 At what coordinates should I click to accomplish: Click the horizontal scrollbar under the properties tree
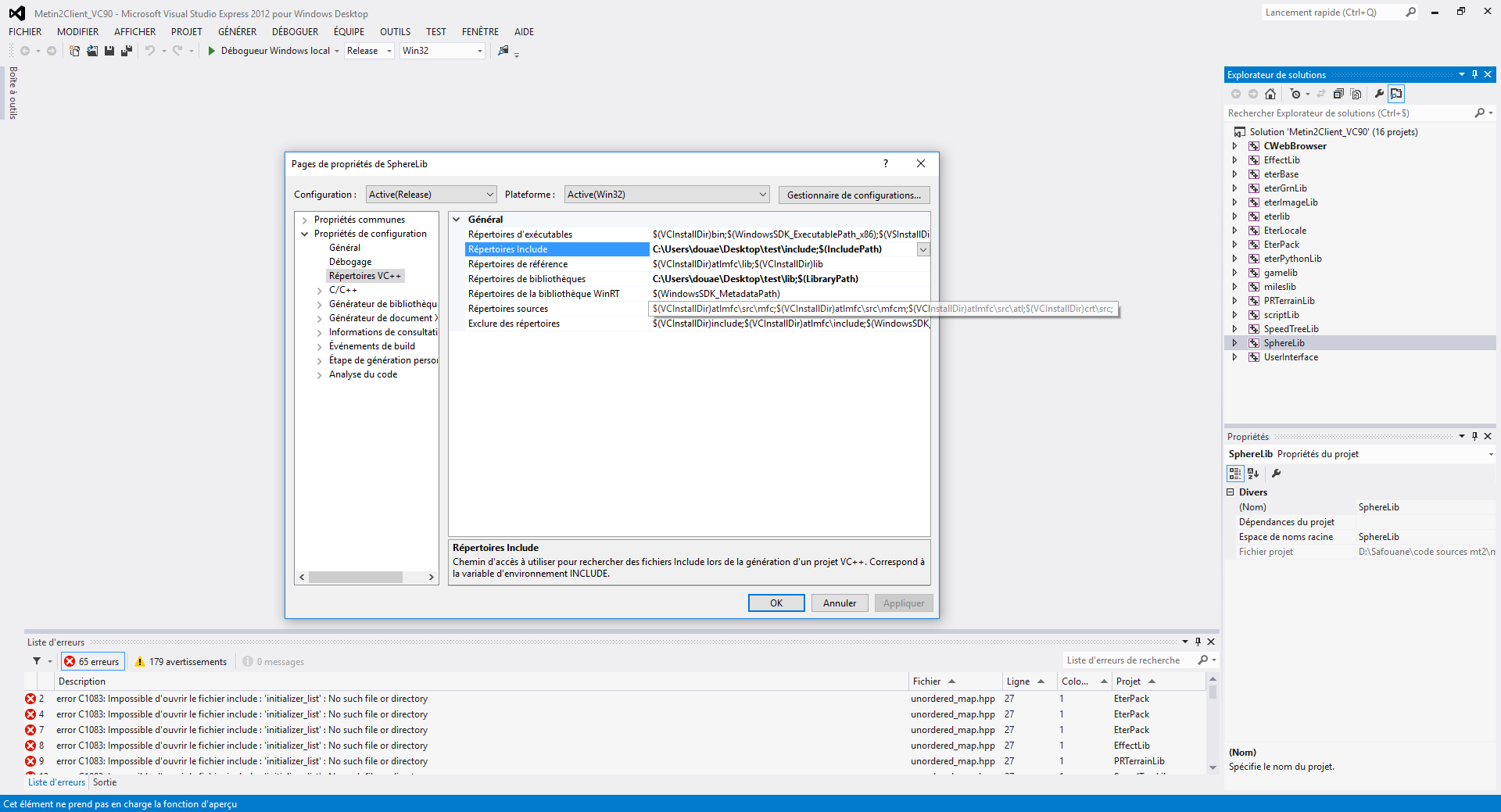point(366,578)
